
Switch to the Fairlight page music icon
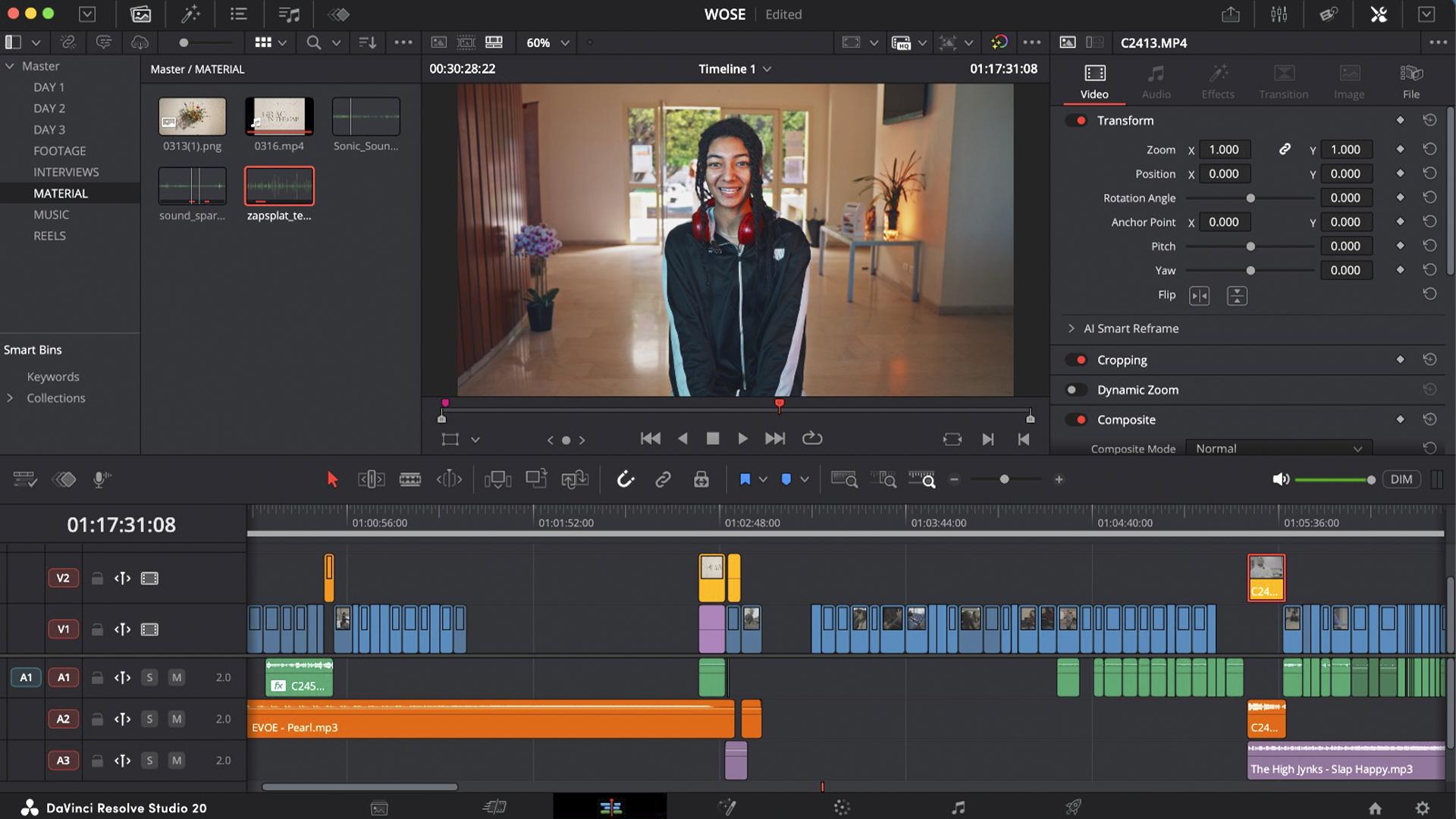[959, 808]
